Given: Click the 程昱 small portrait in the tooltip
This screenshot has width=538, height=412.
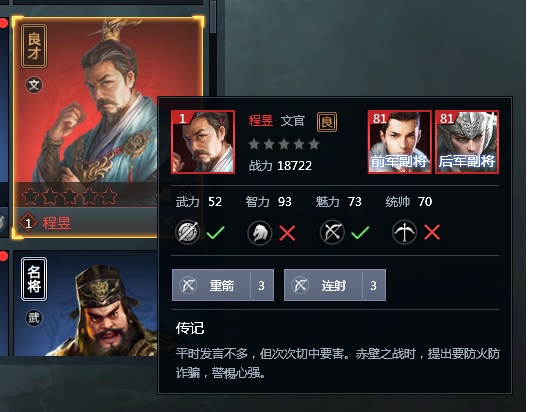Looking at the screenshot, I should coord(203,142).
